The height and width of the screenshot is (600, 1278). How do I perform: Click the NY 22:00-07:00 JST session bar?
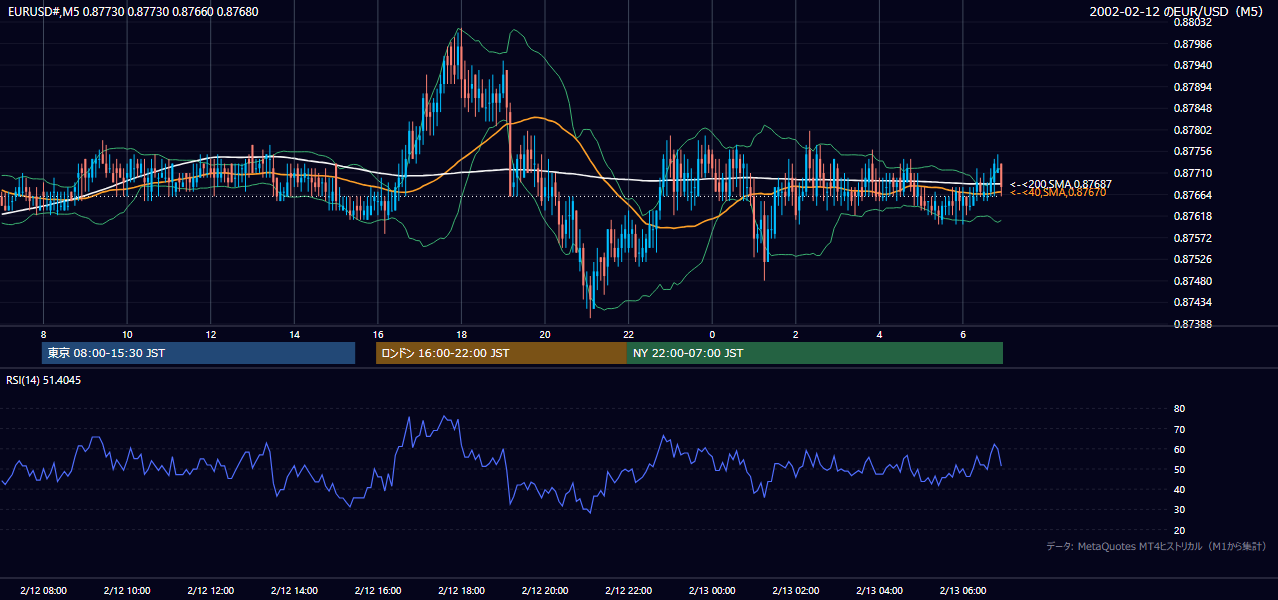(x=815, y=353)
